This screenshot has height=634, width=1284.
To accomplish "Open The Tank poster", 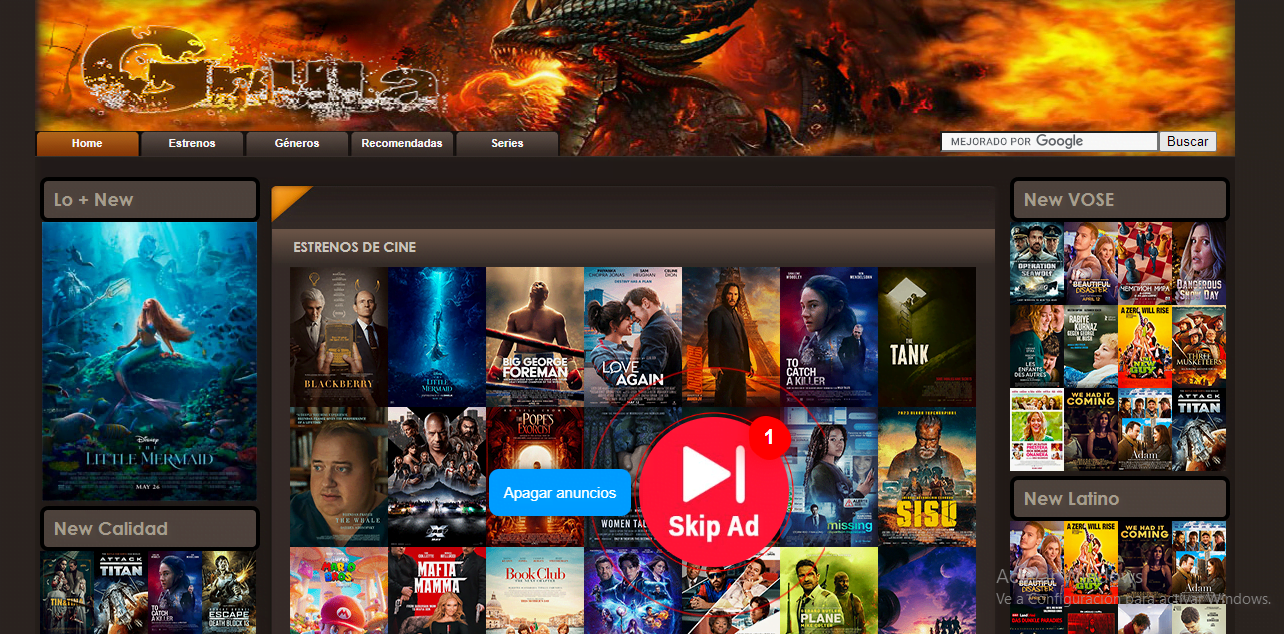I will pyautogui.click(x=927, y=336).
